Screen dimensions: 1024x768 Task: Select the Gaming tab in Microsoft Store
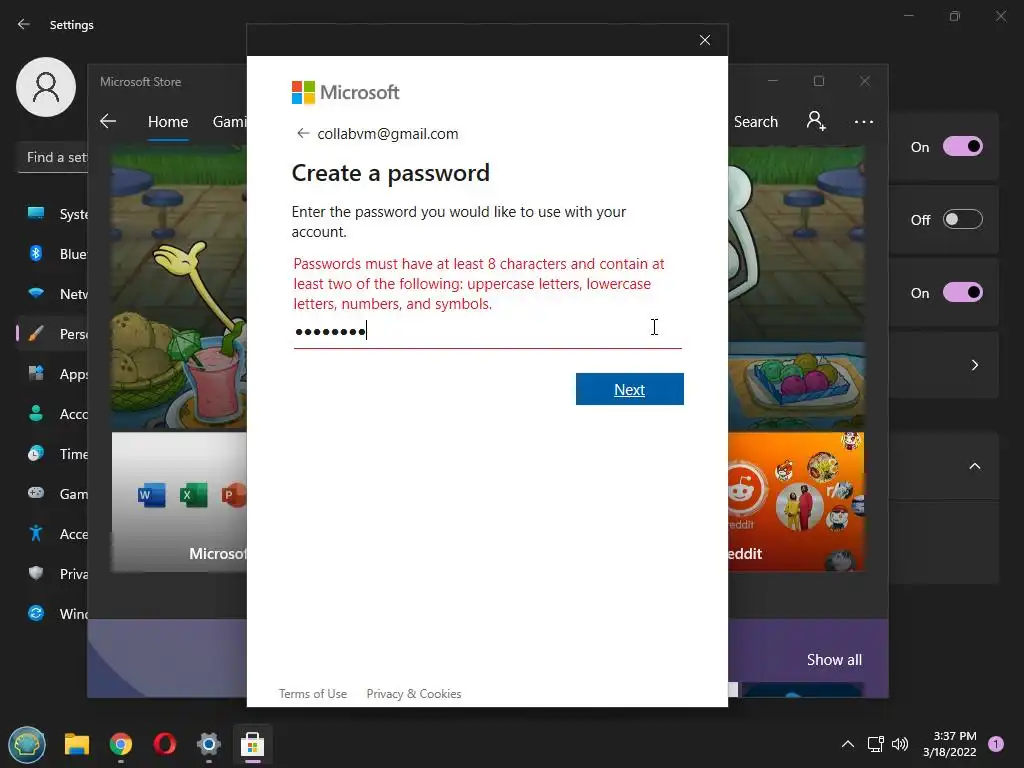click(x=229, y=121)
